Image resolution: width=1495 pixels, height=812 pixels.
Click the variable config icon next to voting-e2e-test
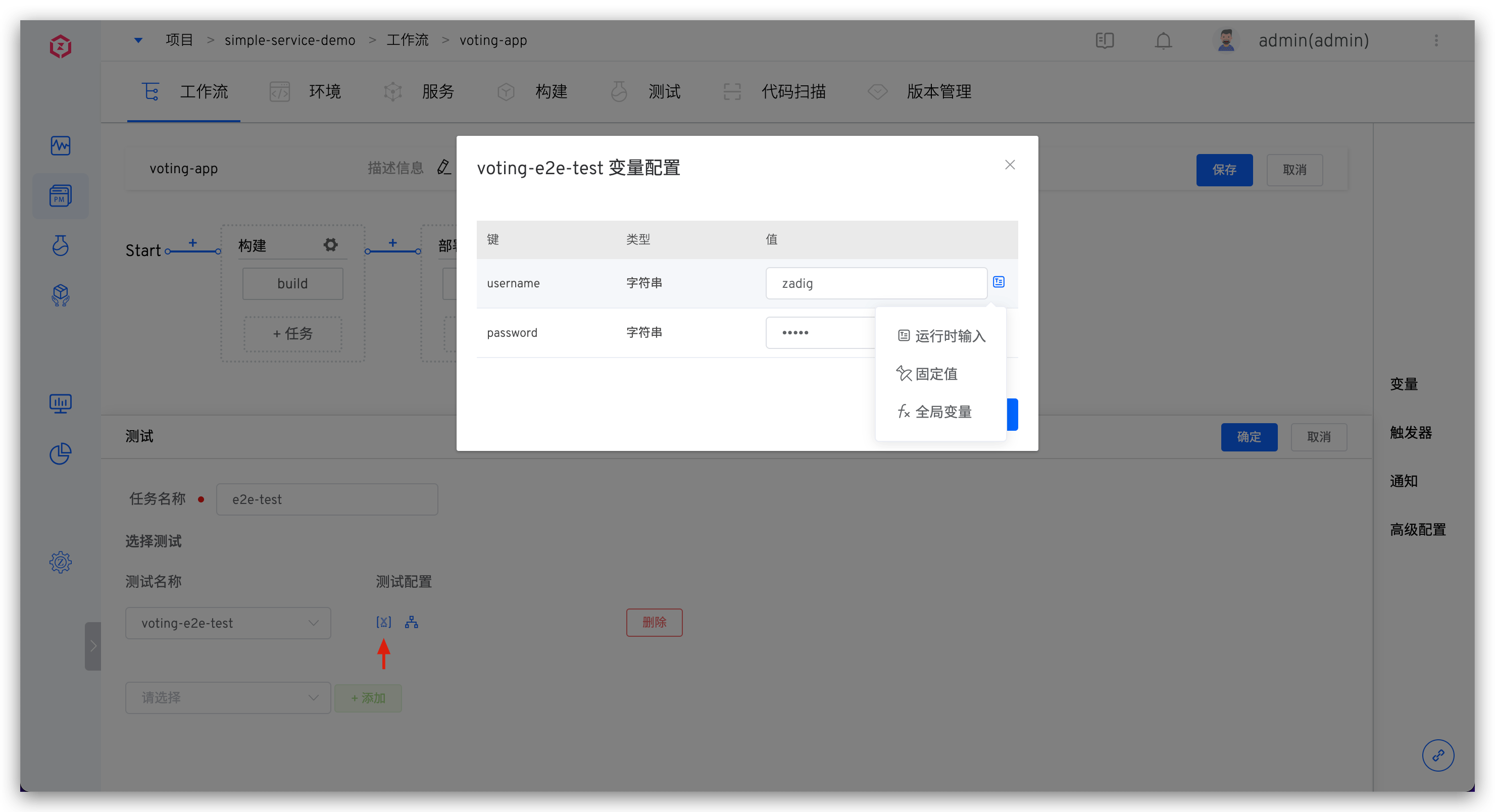pyautogui.click(x=384, y=622)
